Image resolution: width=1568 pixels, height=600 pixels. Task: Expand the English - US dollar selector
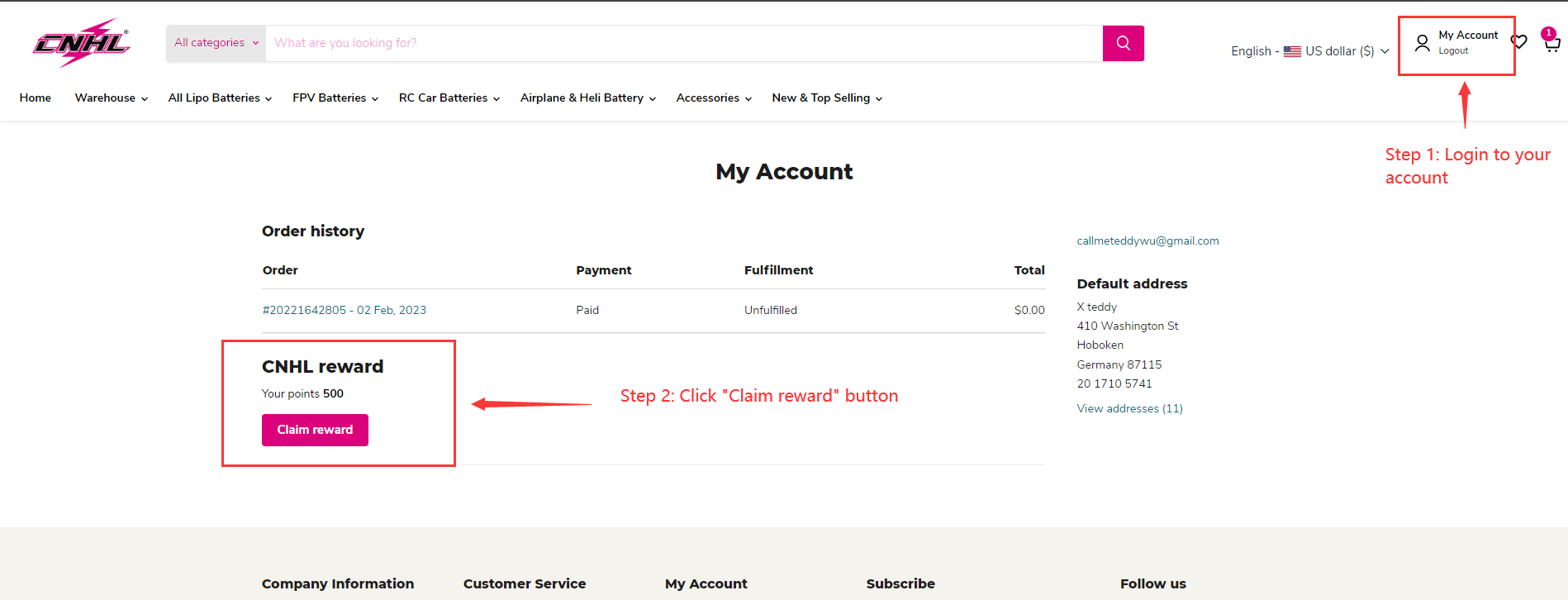click(1309, 51)
